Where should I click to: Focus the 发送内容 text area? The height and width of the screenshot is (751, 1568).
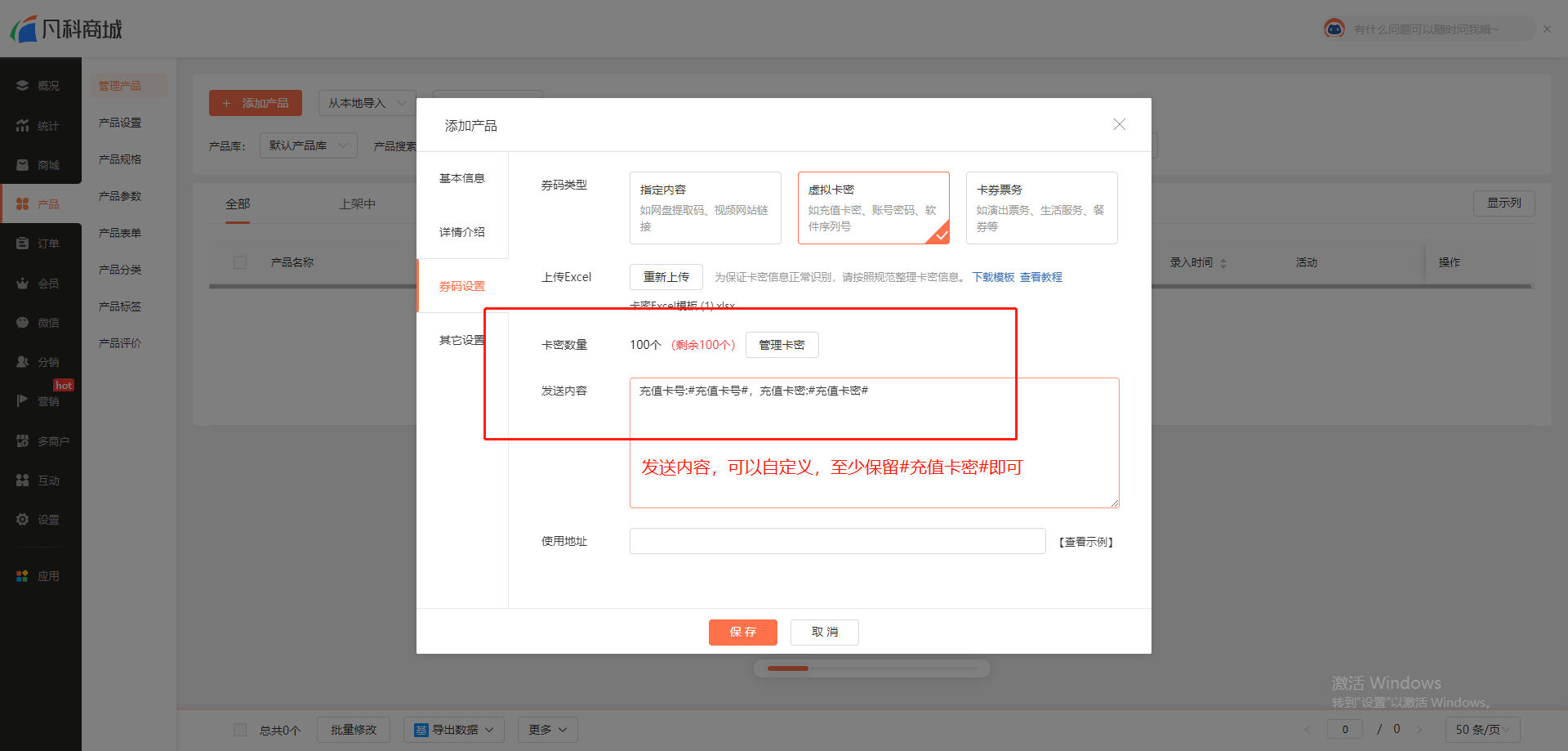pyautogui.click(x=875, y=443)
